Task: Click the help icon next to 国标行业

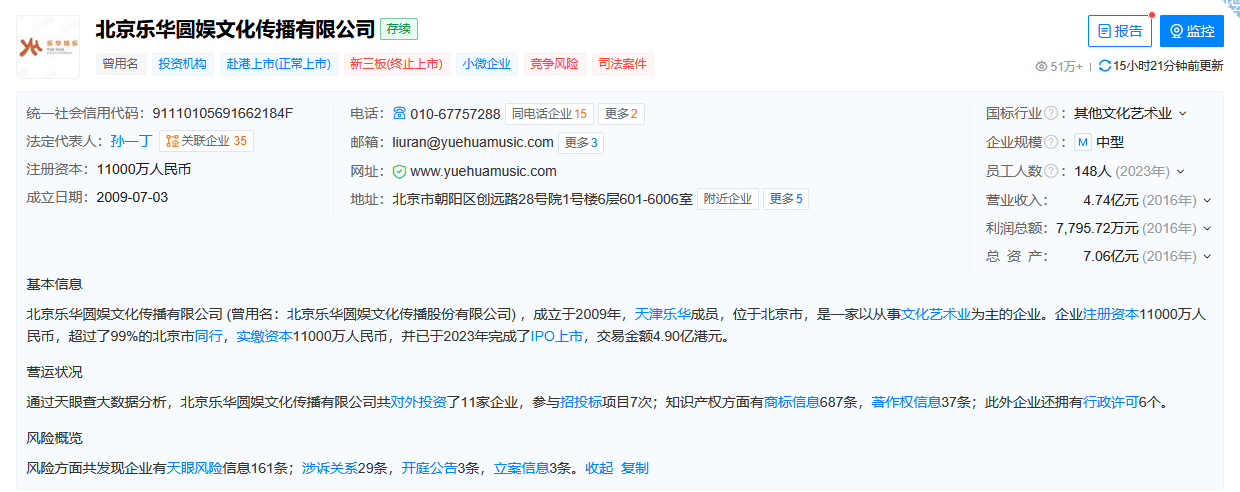Action: [1051, 113]
